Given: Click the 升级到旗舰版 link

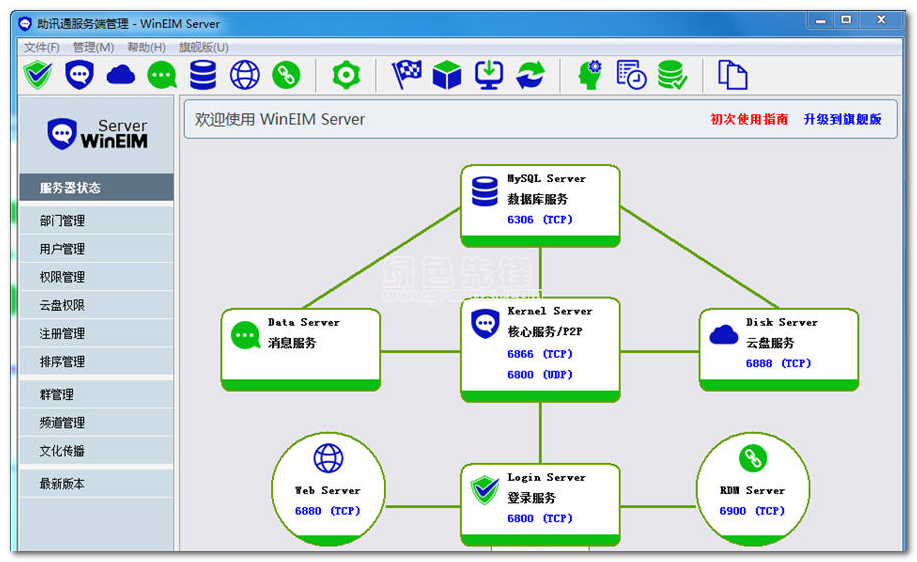Looking at the screenshot, I should pyautogui.click(x=842, y=119).
